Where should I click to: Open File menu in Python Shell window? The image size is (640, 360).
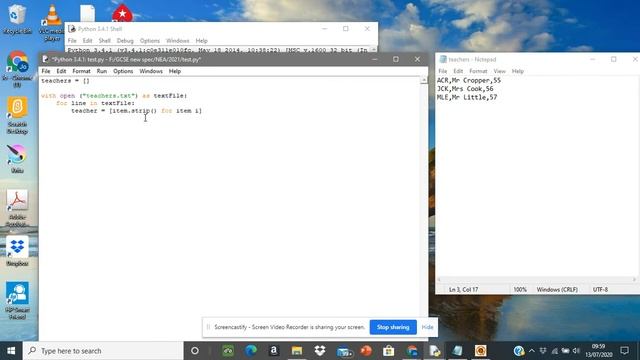[x=72, y=41]
